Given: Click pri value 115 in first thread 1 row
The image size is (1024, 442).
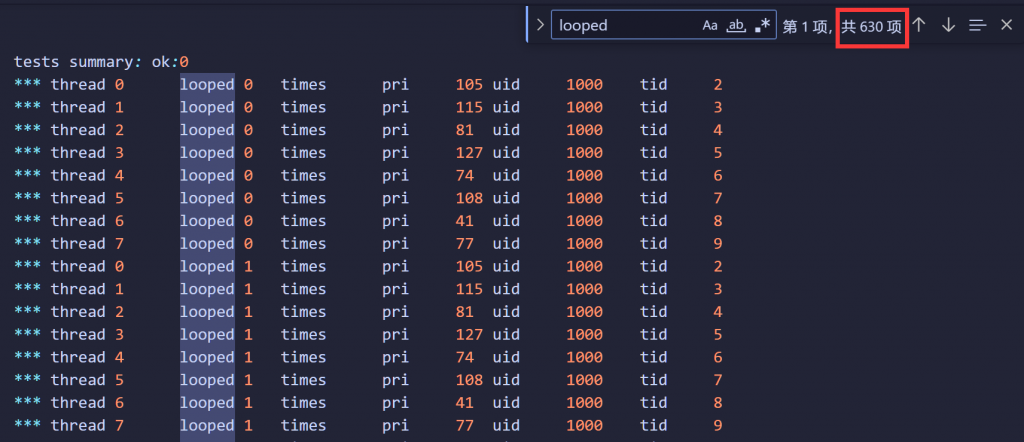Looking at the screenshot, I should pos(469,107).
